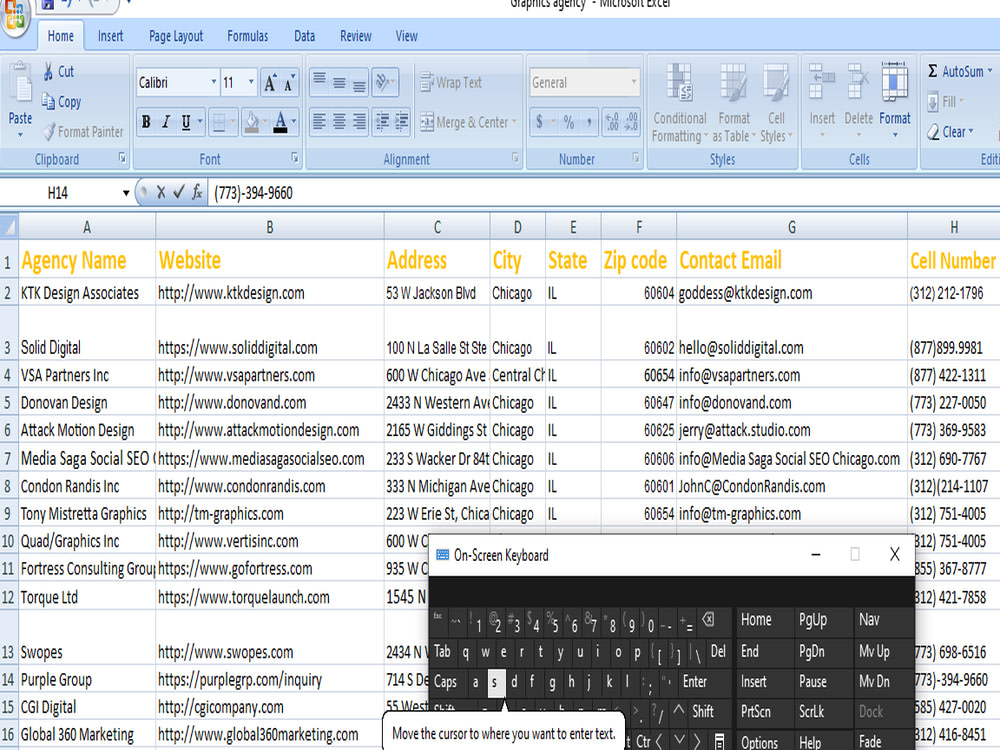1000x750 pixels.
Task: Decrease decimal places
Action: [631, 121]
